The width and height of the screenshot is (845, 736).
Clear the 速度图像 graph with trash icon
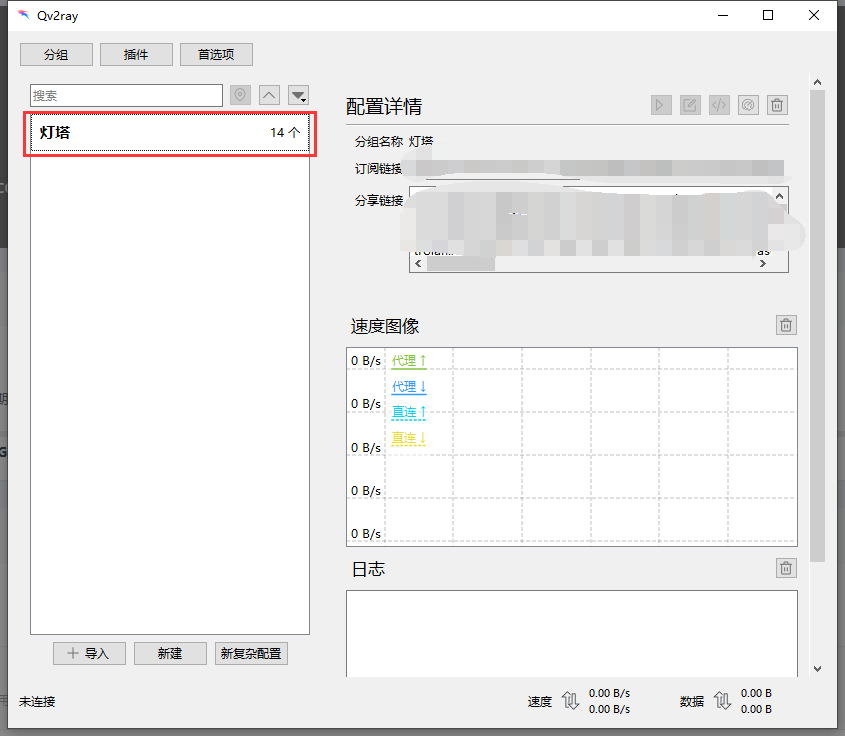786,325
